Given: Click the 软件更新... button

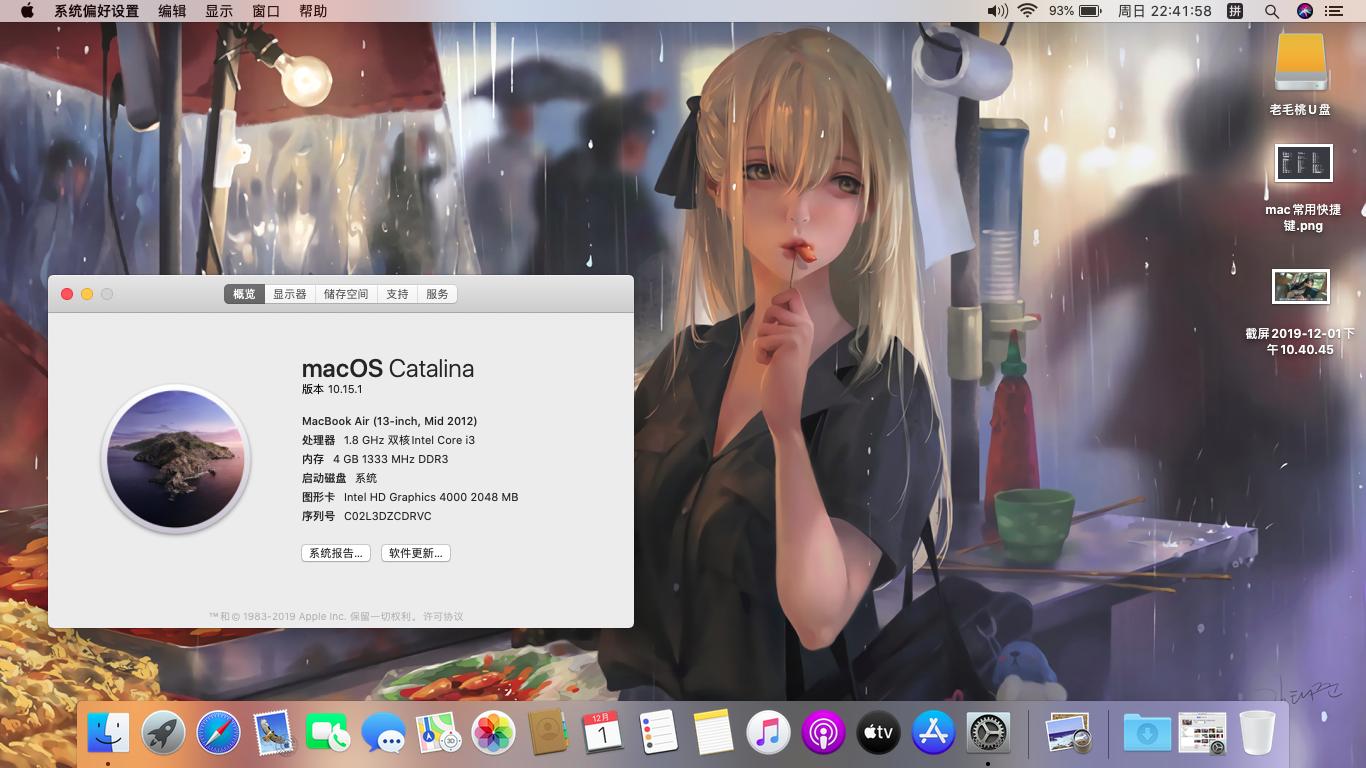Looking at the screenshot, I should point(416,553).
